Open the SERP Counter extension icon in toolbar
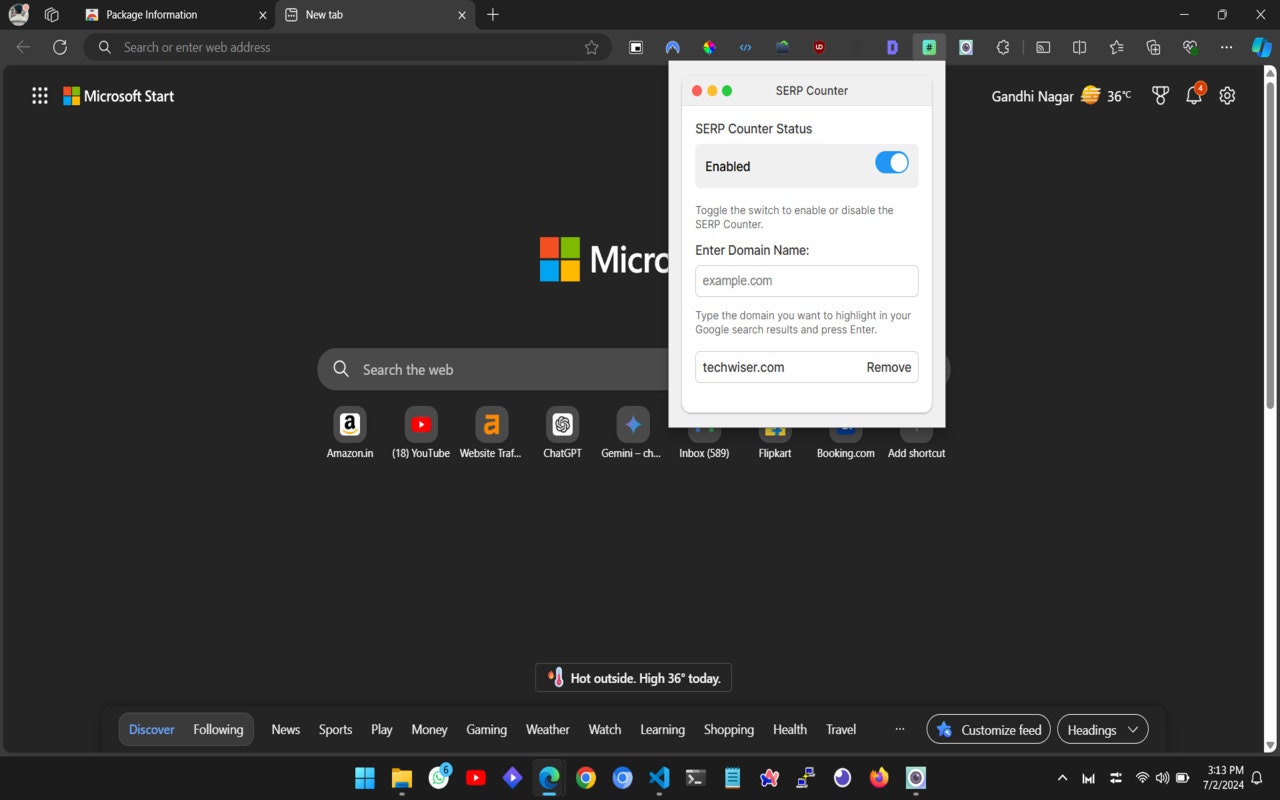This screenshot has height=800, width=1280. pos(929,47)
